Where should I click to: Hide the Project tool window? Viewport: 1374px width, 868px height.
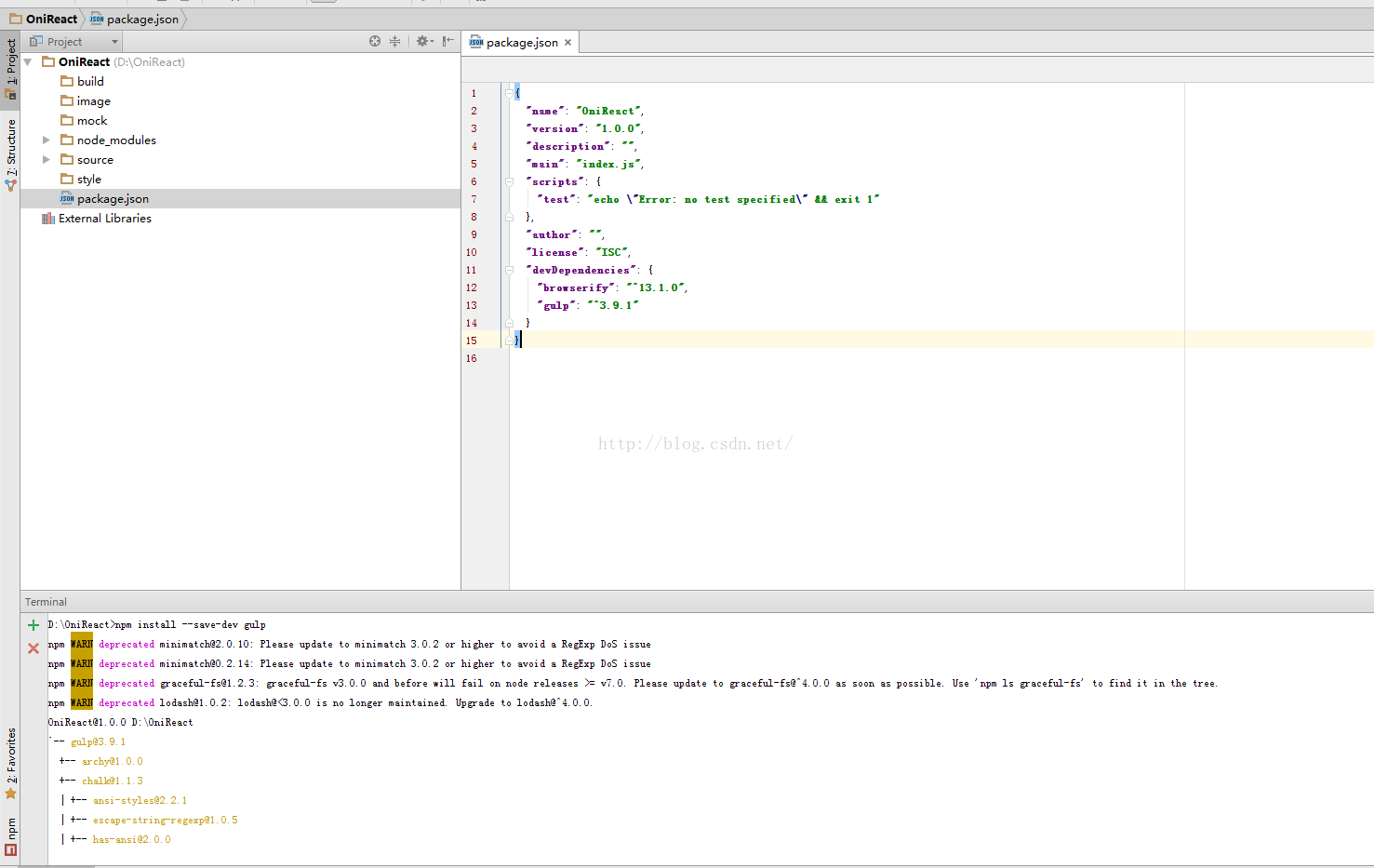pos(448,41)
